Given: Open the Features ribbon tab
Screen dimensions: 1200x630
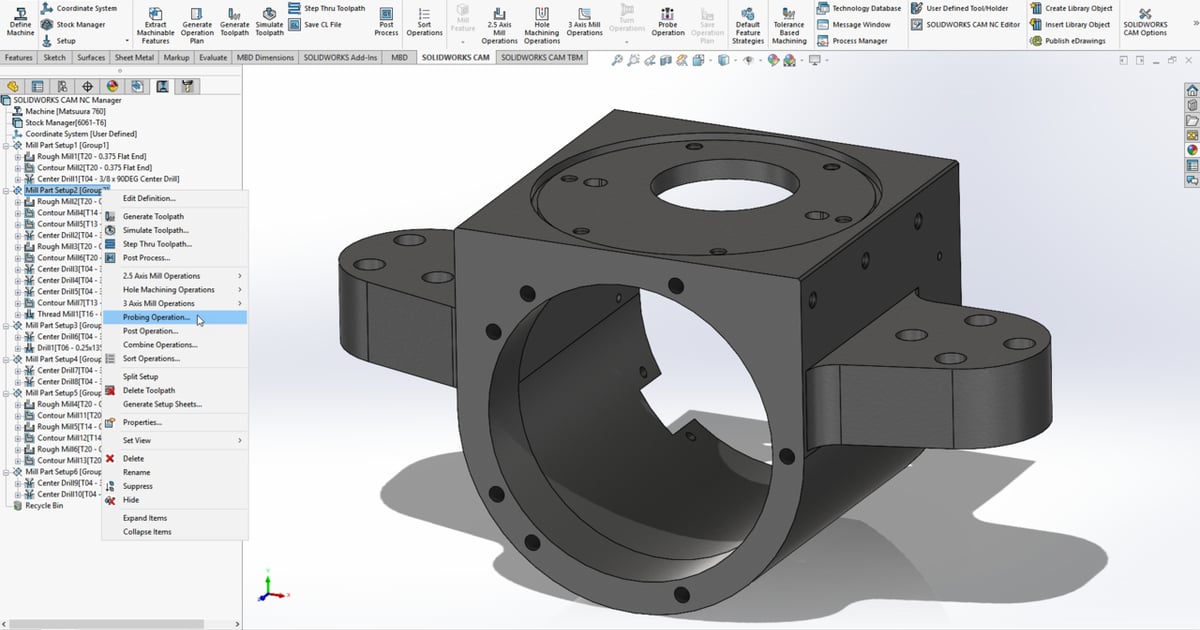Looking at the screenshot, I should pos(19,57).
